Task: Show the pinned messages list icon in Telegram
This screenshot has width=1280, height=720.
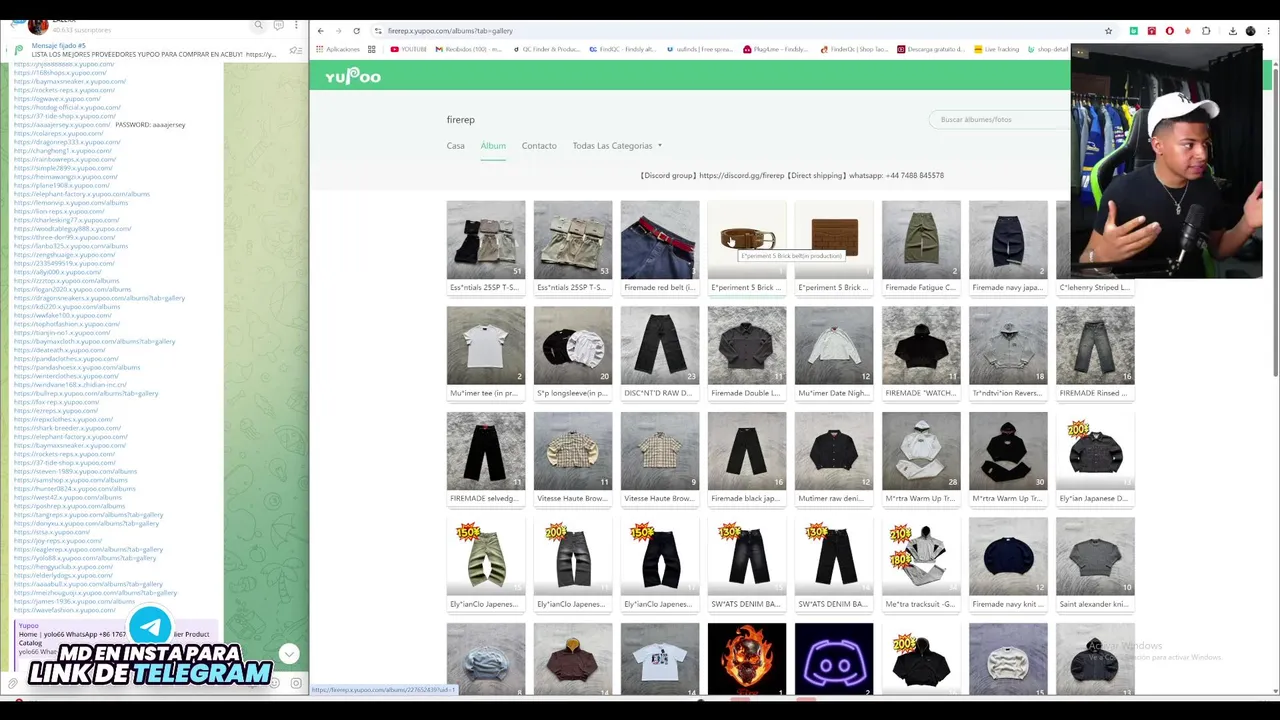Action: 295,50
